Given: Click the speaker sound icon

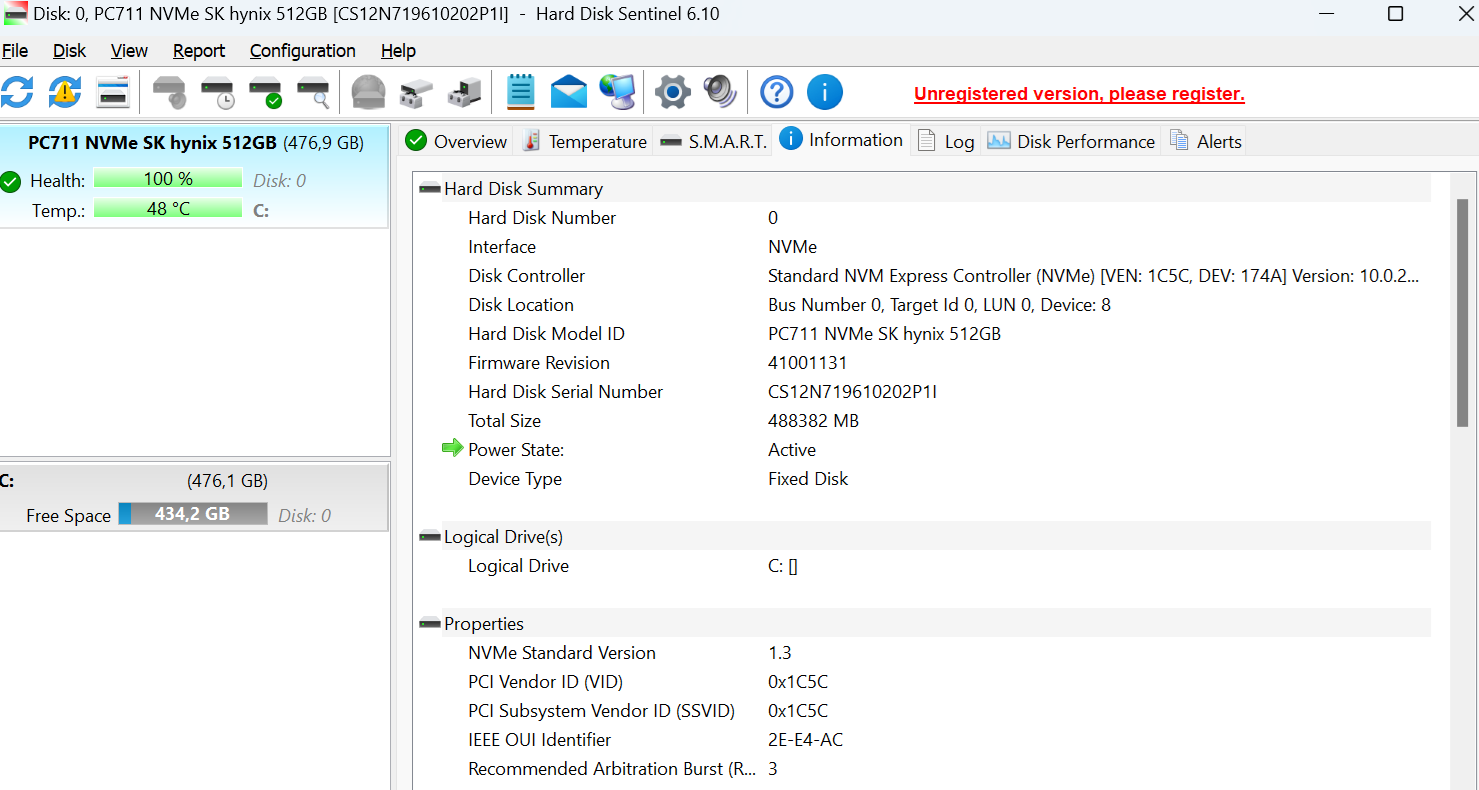Looking at the screenshot, I should pos(720,93).
